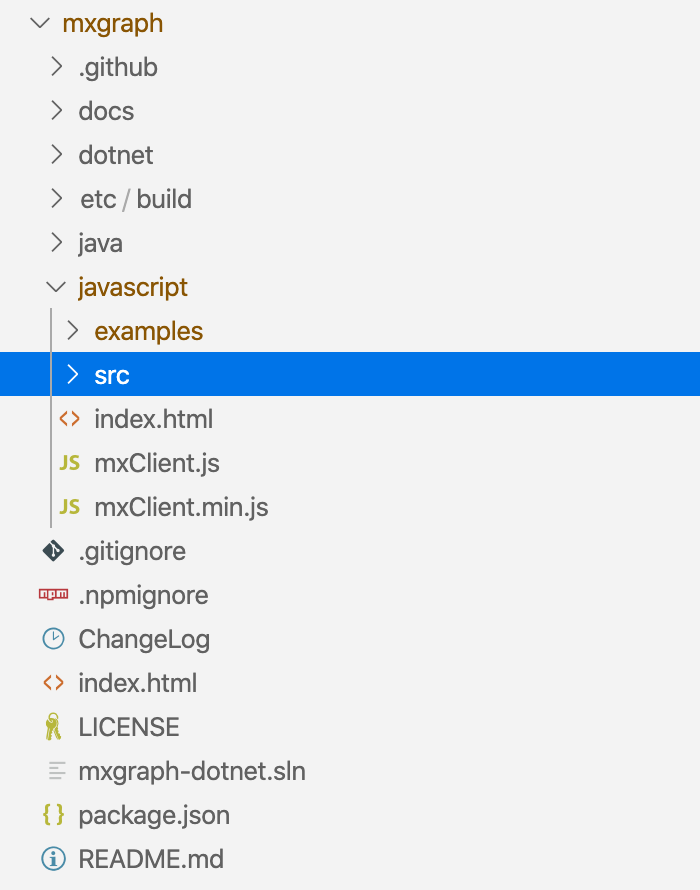Click the npm icon beside .npmignore
Screen dimensions: 700x890
[52, 595]
